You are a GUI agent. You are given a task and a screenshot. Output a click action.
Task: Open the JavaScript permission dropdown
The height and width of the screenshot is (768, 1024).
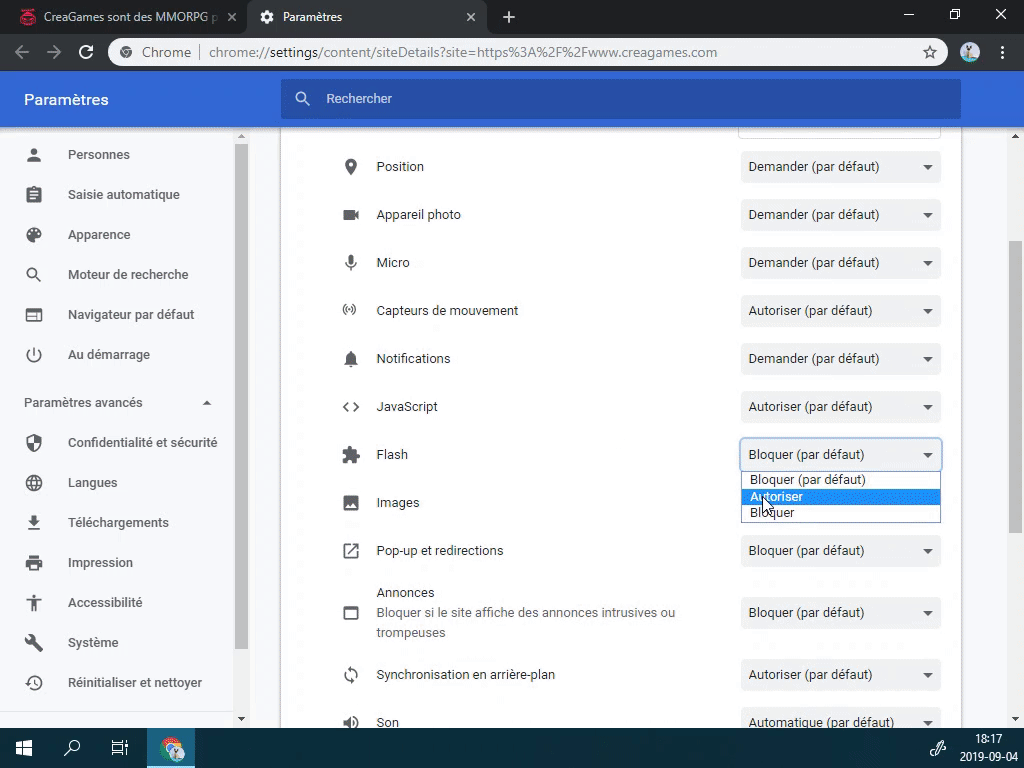click(840, 407)
